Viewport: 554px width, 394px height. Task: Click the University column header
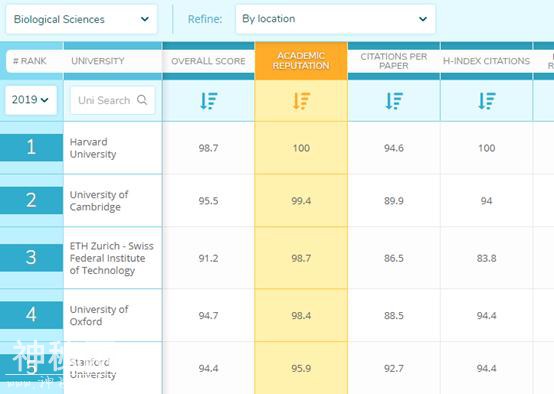(x=98, y=61)
